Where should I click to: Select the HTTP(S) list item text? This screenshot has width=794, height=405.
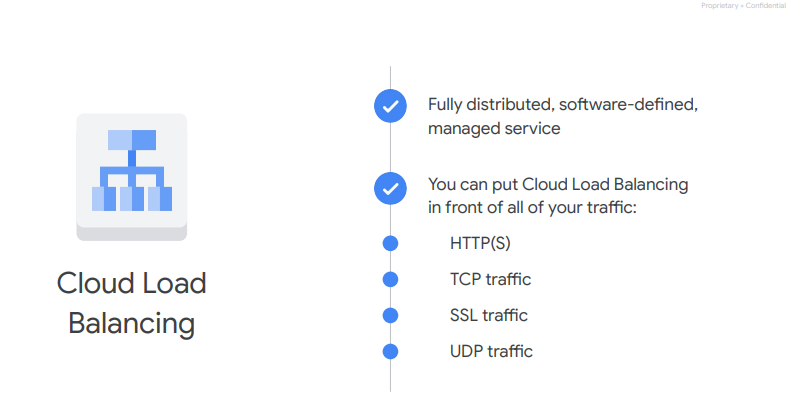click(481, 243)
